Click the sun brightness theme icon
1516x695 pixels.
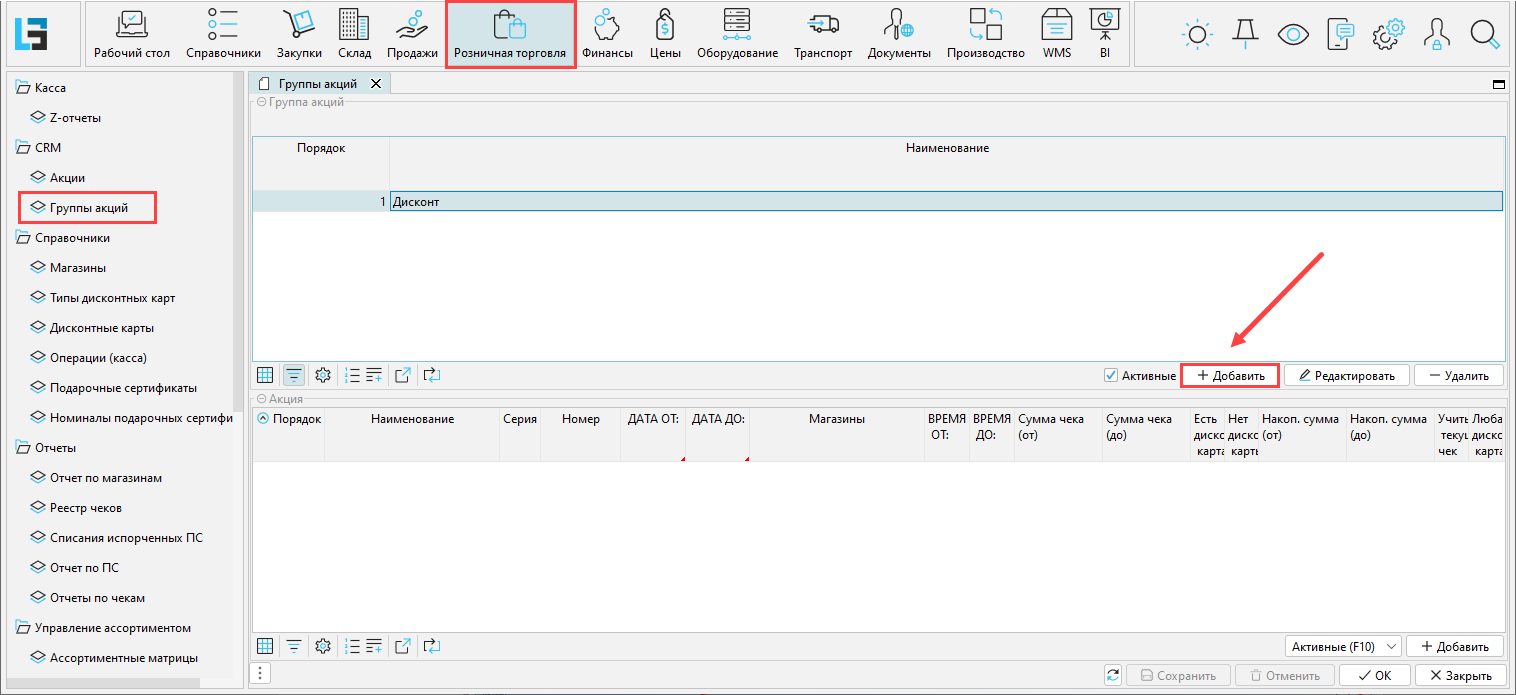tap(1196, 34)
